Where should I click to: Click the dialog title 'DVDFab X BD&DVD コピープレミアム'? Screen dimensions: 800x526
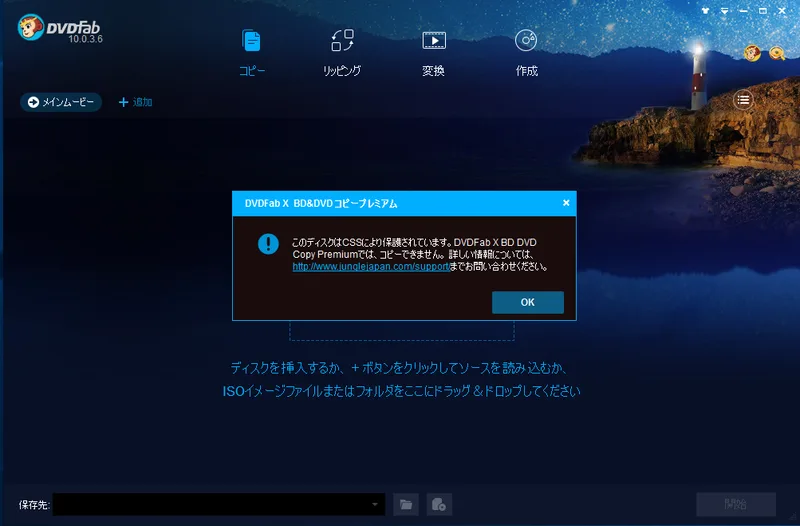(321, 203)
